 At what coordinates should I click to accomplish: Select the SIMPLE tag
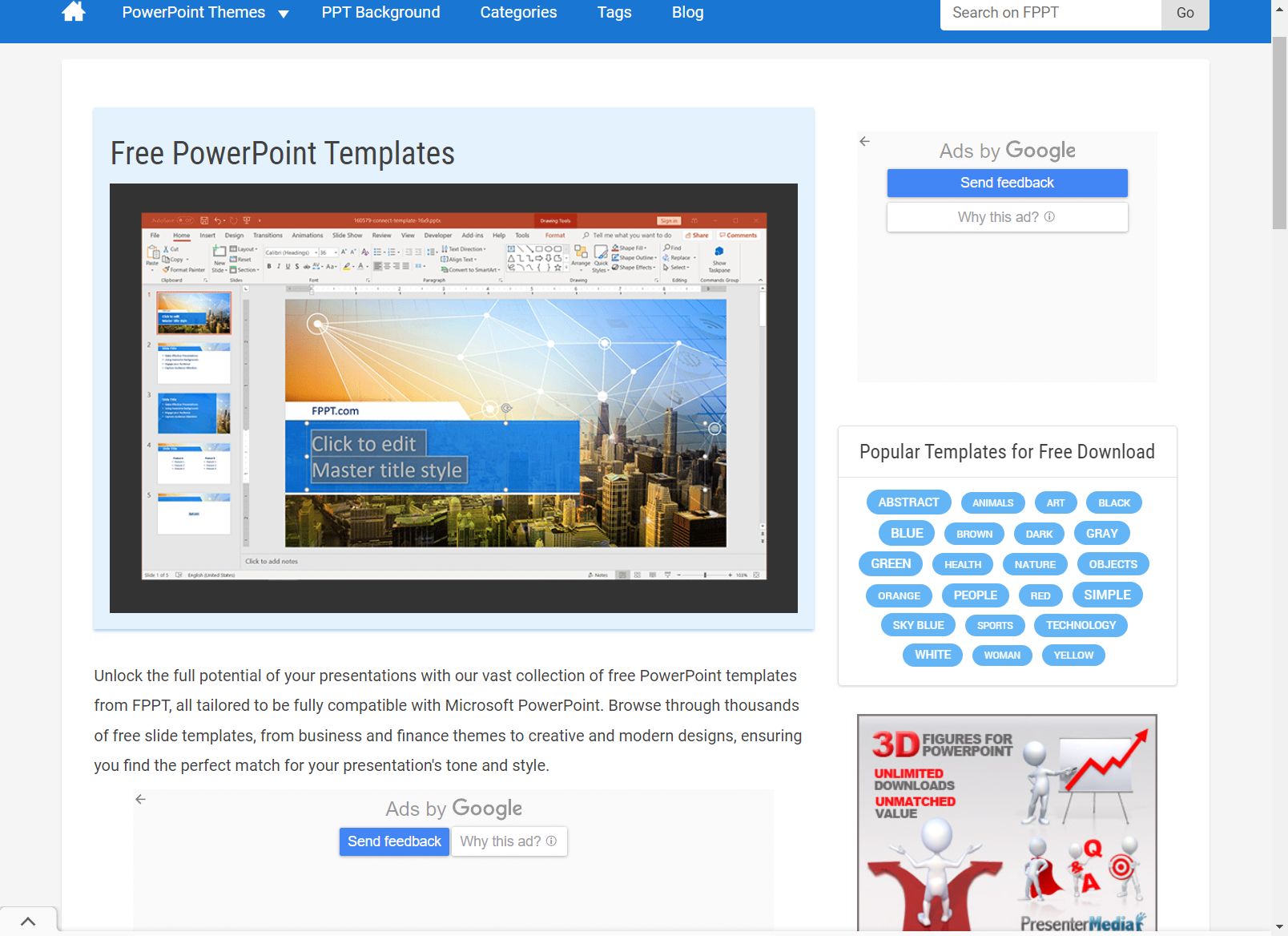1107,595
